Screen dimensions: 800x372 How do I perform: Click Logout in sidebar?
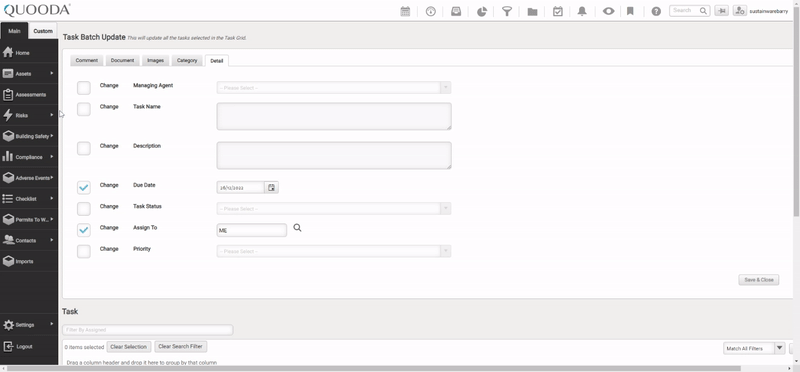[29, 346]
